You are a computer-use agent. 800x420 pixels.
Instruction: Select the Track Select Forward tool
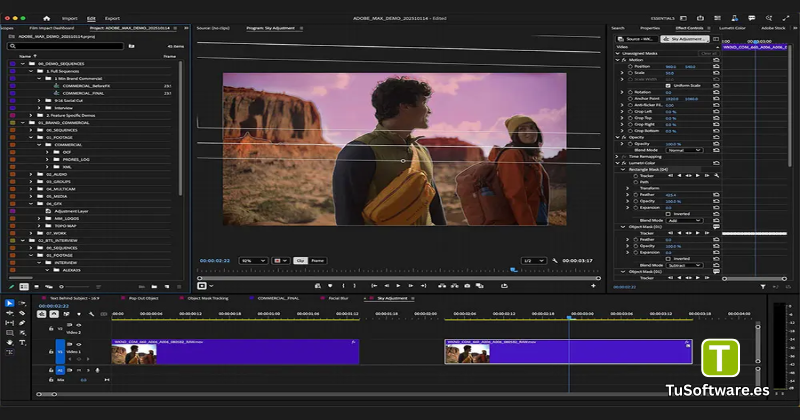coord(22,303)
